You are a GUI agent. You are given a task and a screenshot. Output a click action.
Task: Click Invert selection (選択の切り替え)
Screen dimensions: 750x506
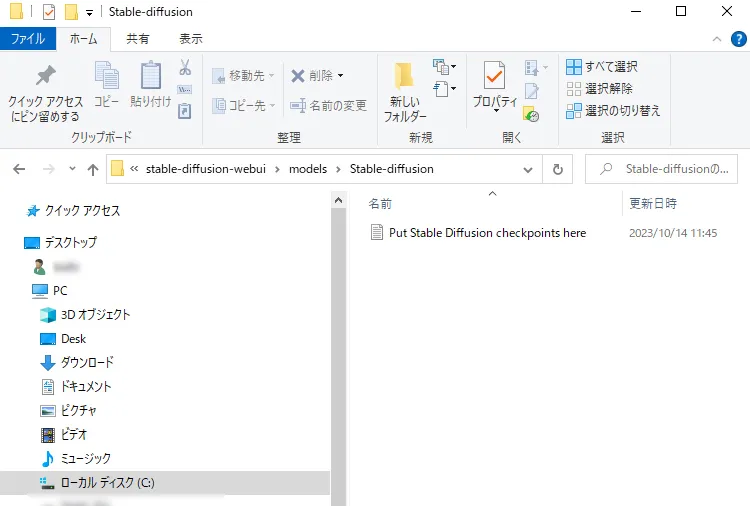coord(613,110)
